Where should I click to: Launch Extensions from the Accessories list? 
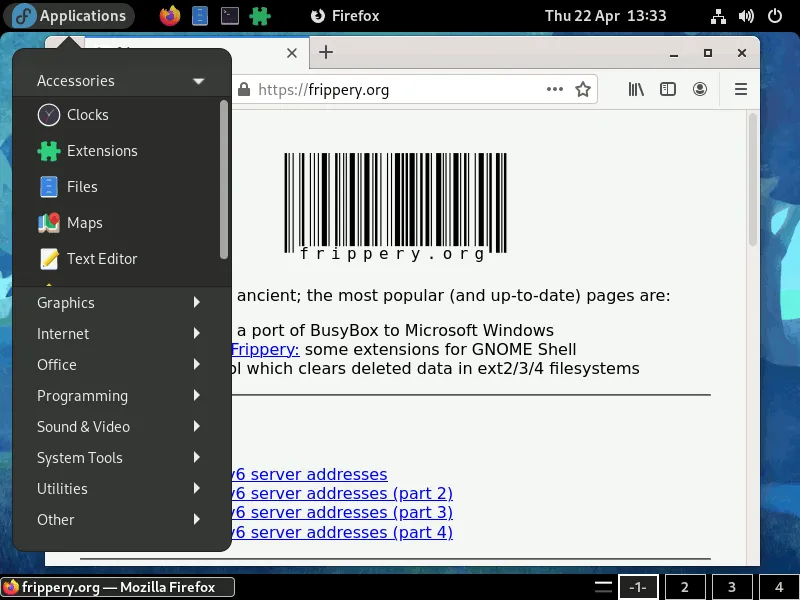tap(101, 151)
